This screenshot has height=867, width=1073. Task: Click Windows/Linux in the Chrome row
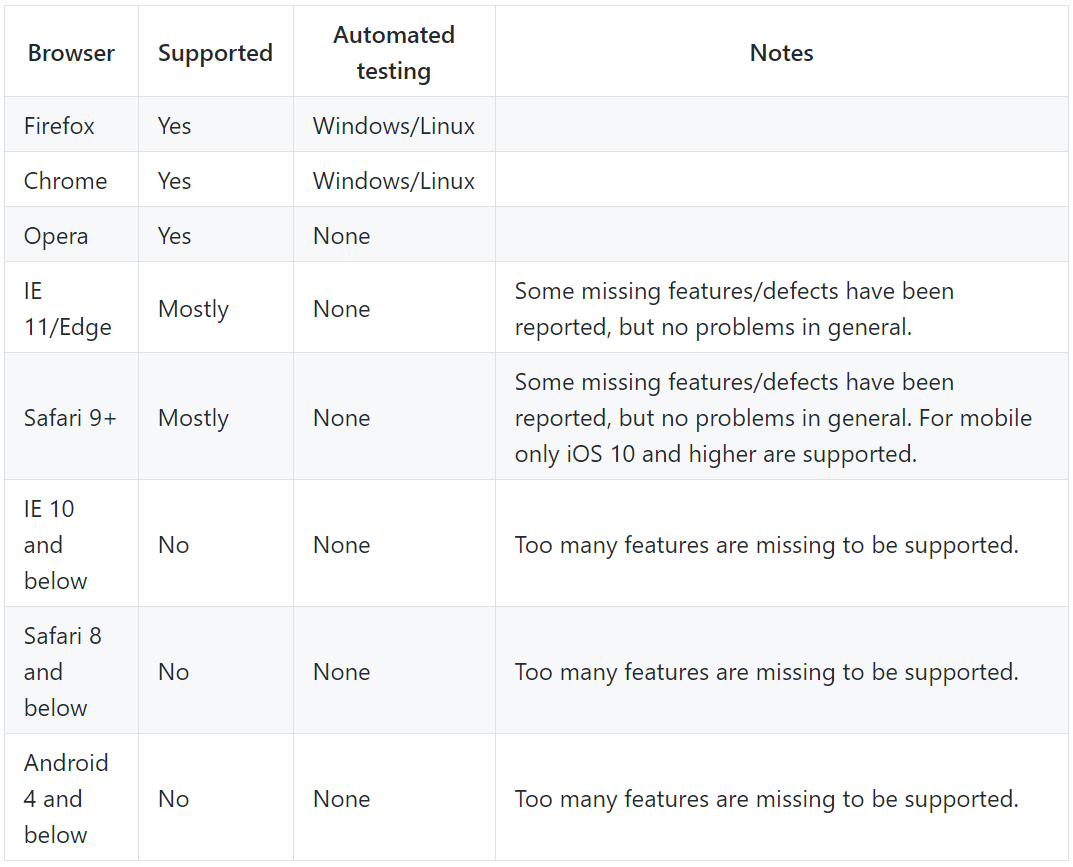tap(394, 181)
